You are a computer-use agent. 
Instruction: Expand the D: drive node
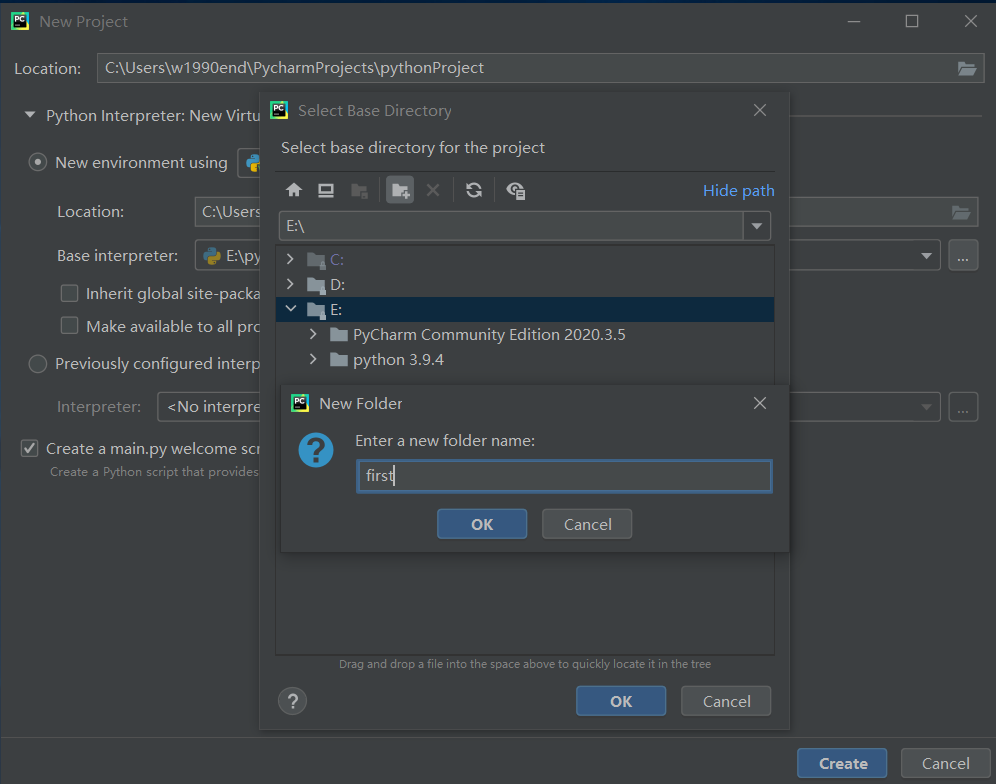tap(290, 284)
